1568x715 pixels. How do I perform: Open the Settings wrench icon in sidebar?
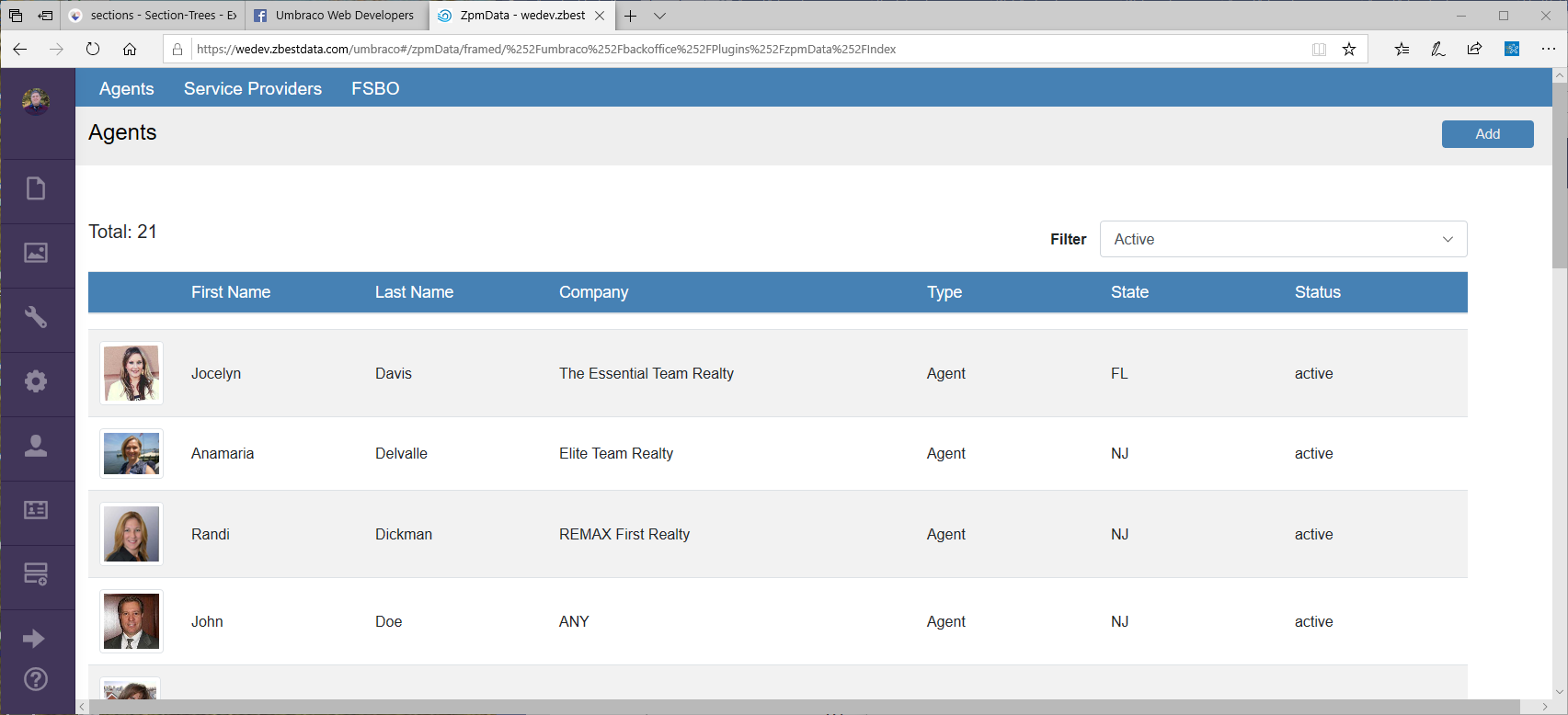point(36,317)
